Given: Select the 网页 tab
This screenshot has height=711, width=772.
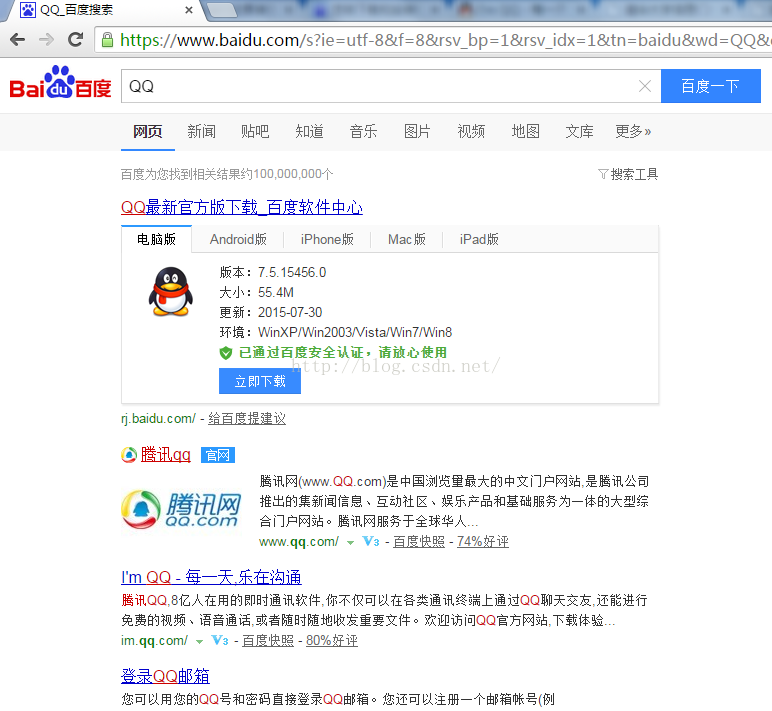Looking at the screenshot, I should pyautogui.click(x=148, y=131).
